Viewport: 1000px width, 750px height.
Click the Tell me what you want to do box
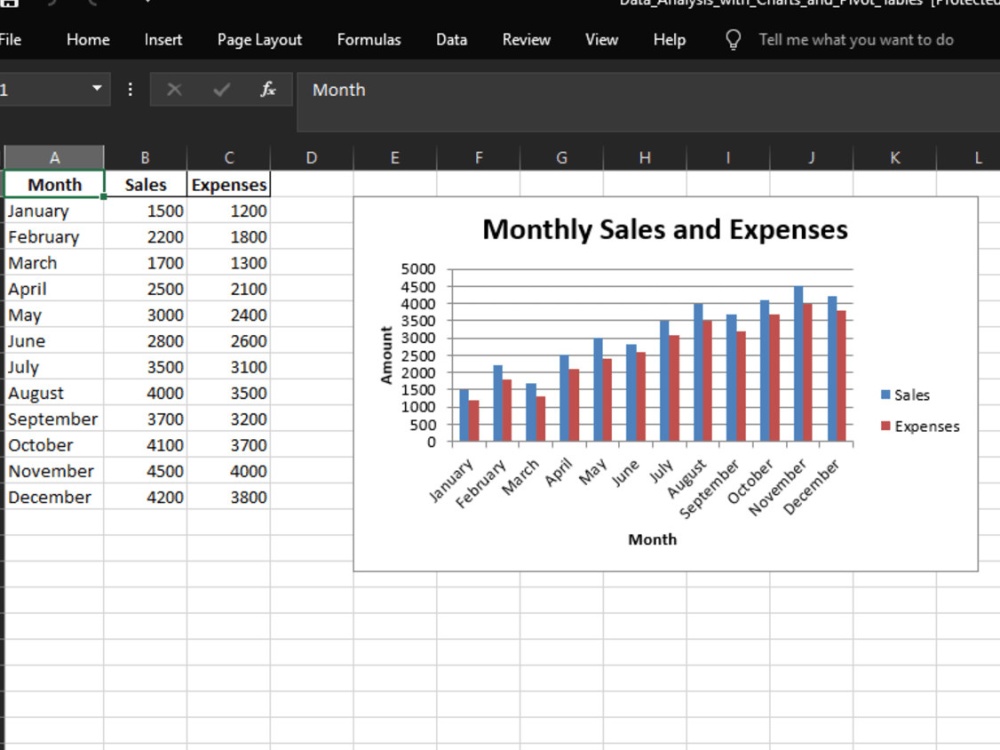point(856,40)
